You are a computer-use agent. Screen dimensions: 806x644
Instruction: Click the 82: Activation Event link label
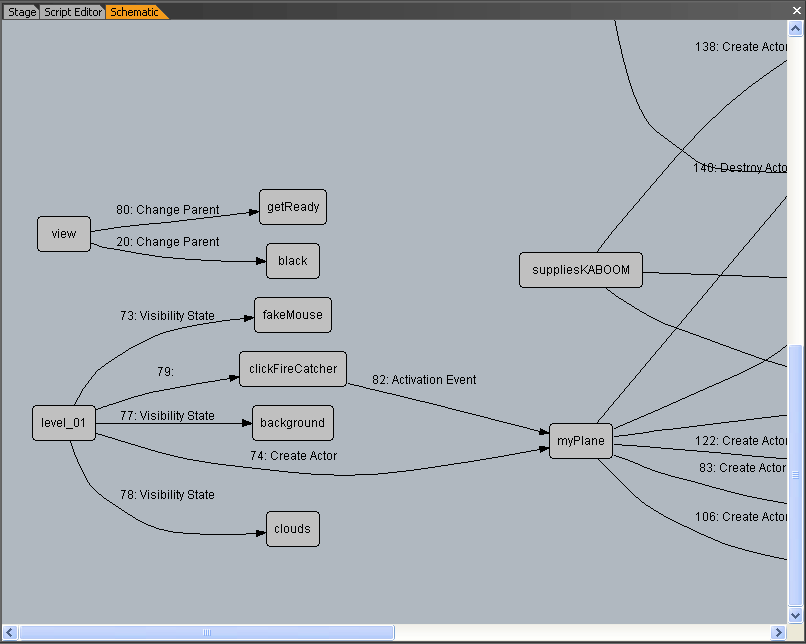tap(424, 380)
